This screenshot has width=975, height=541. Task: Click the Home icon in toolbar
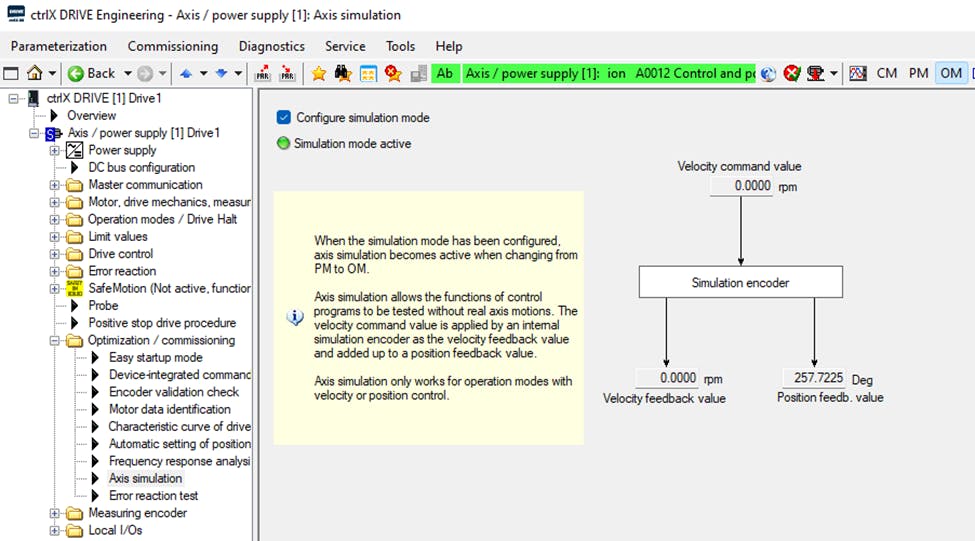click(35, 73)
